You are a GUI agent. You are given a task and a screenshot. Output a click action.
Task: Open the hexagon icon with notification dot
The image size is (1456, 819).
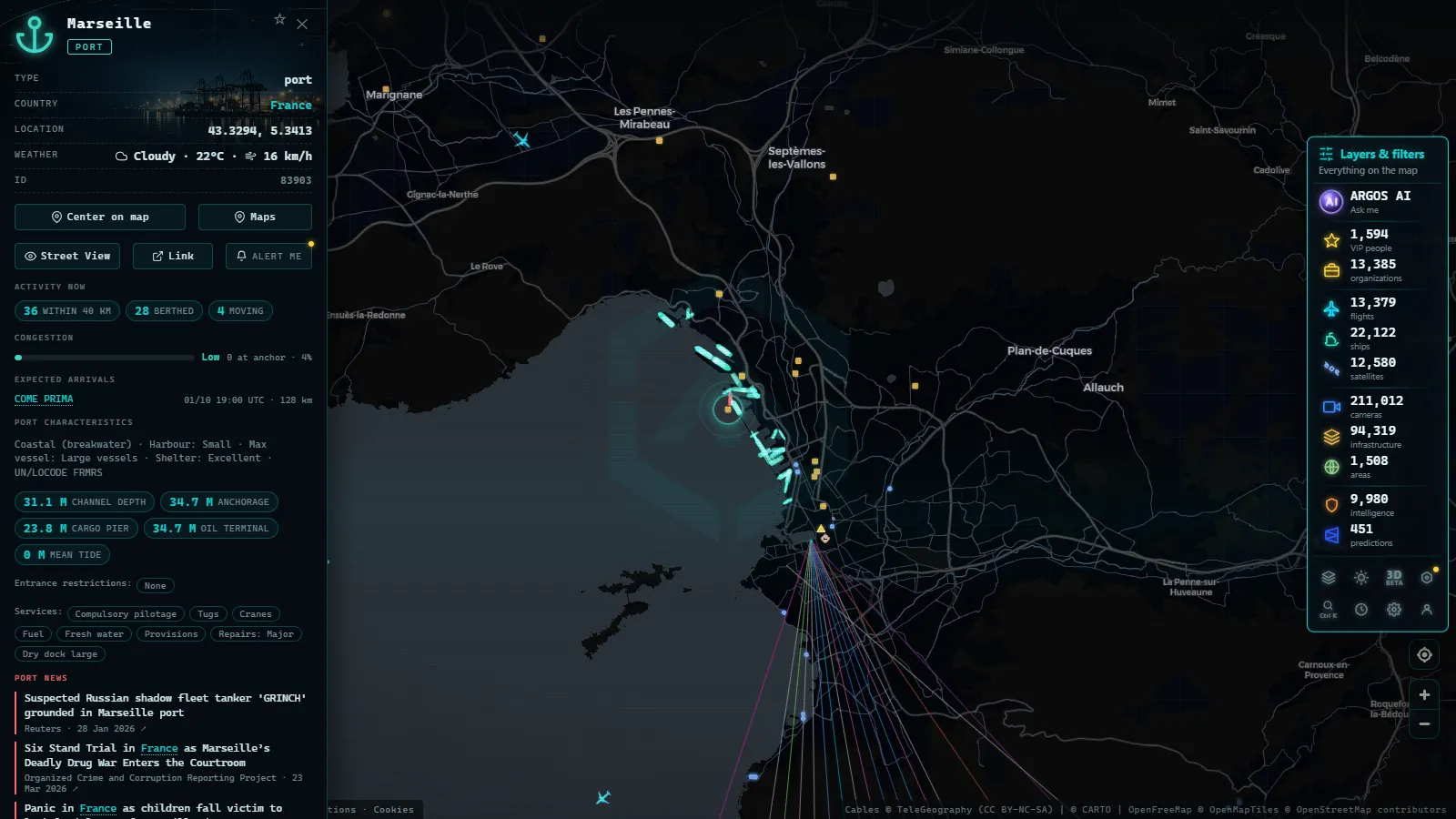(x=1427, y=577)
